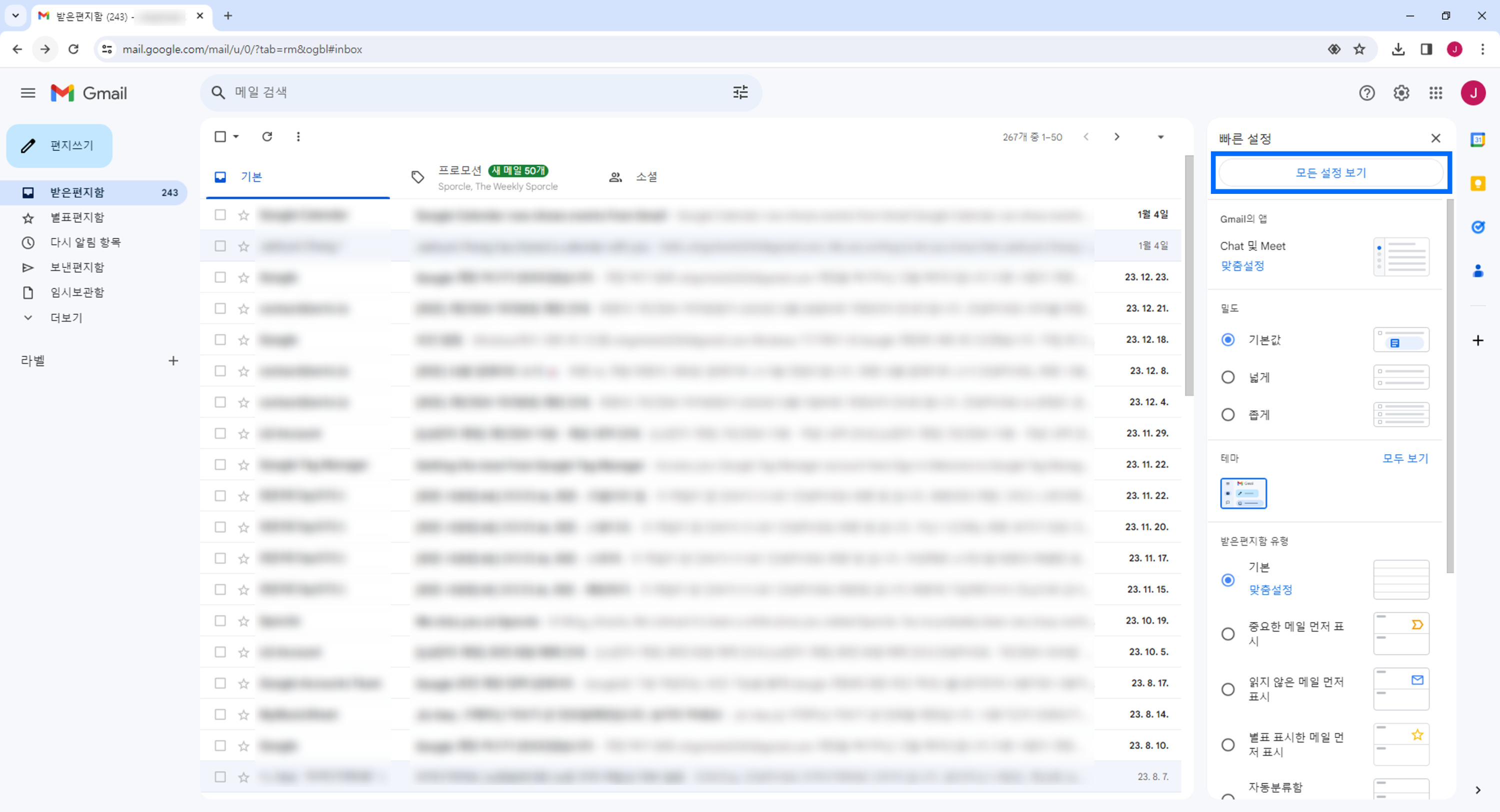Image resolution: width=1500 pixels, height=812 pixels.
Task: Click the 모든 설정 보기 button
Action: (1330, 173)
